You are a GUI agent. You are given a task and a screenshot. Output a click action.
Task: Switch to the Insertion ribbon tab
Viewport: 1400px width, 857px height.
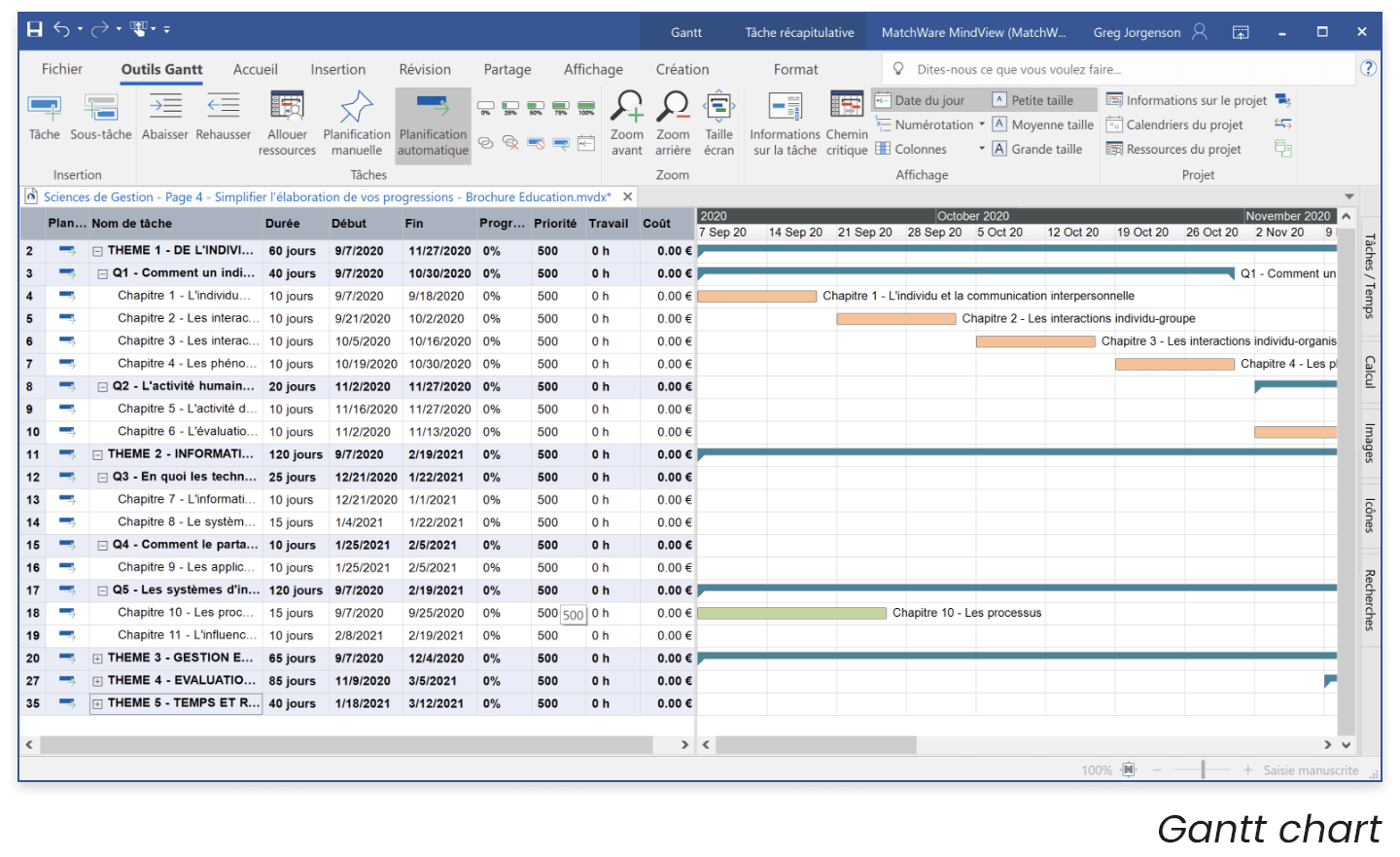click(x=338, y=69)
